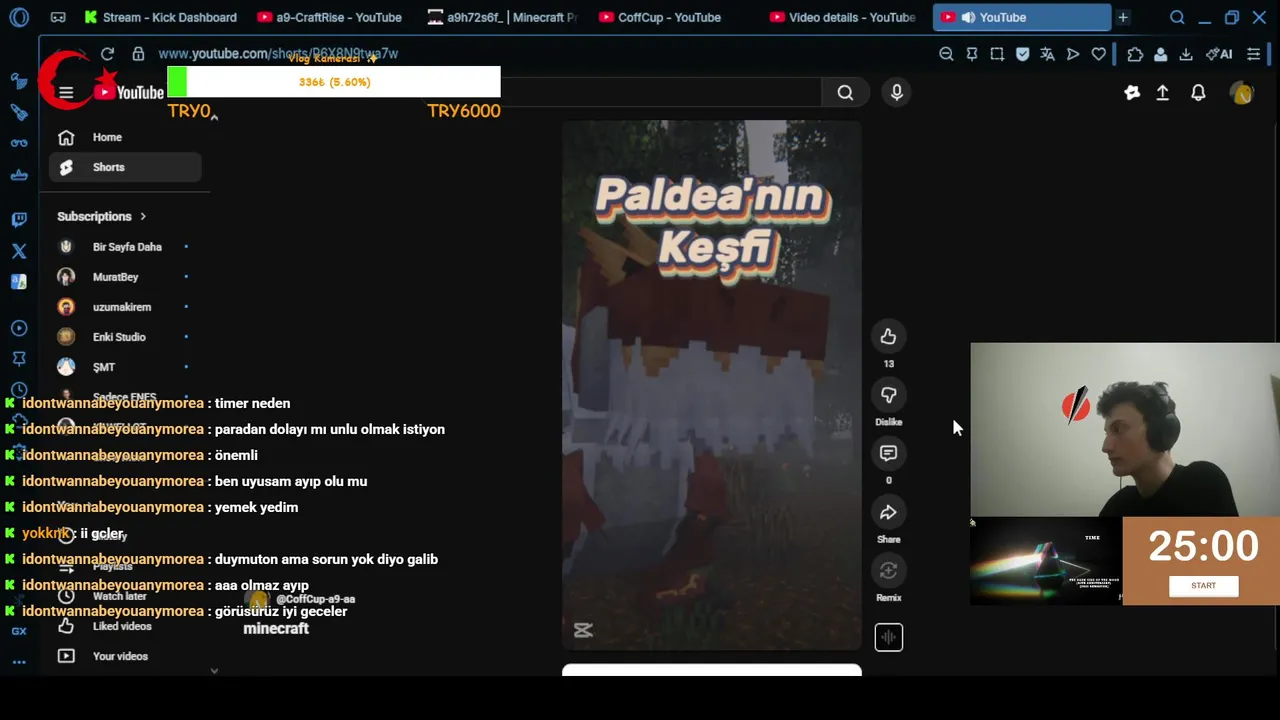Viewport: 1280px width, 720px height.
Task: Open Opera menu logo button
Action: tap(19, 17)
